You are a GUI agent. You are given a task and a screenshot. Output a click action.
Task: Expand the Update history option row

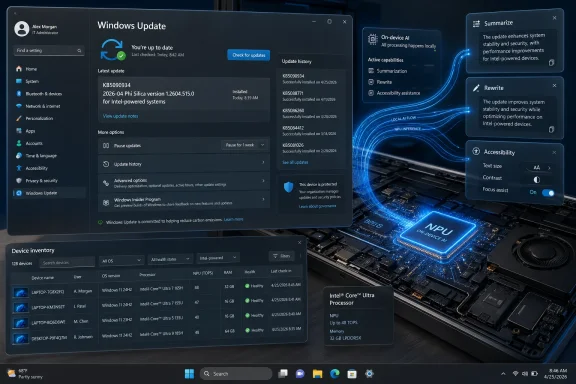(x=184, y=164)
